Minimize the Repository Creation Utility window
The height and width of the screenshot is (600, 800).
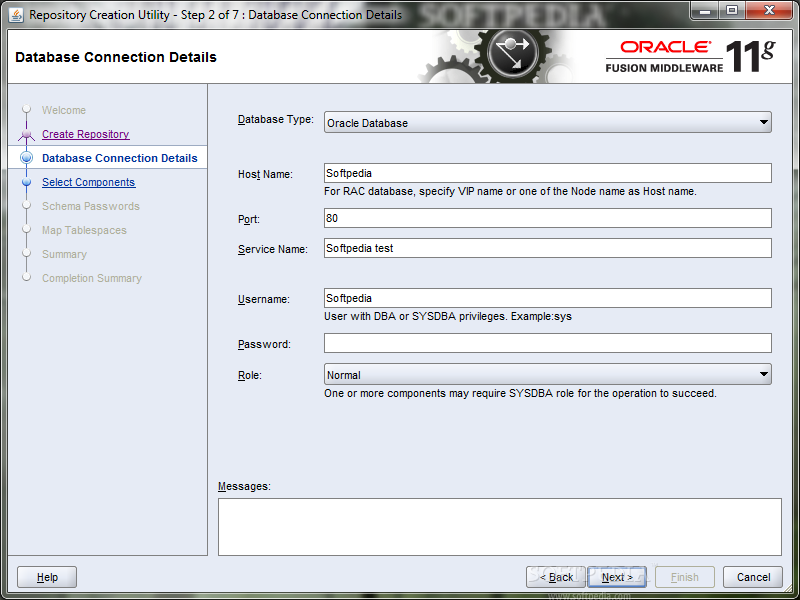click(x=705, y=10)
